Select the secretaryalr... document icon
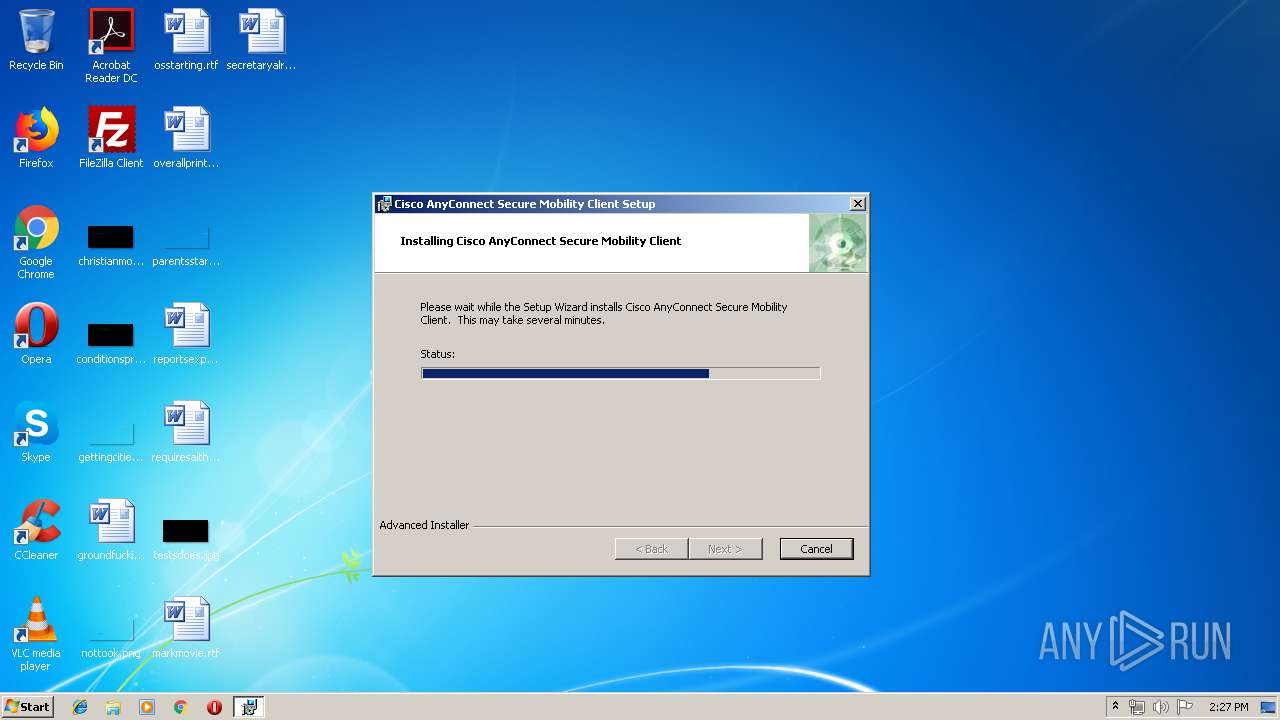This screenshot has width=1280, height=720. coord(261,41)
